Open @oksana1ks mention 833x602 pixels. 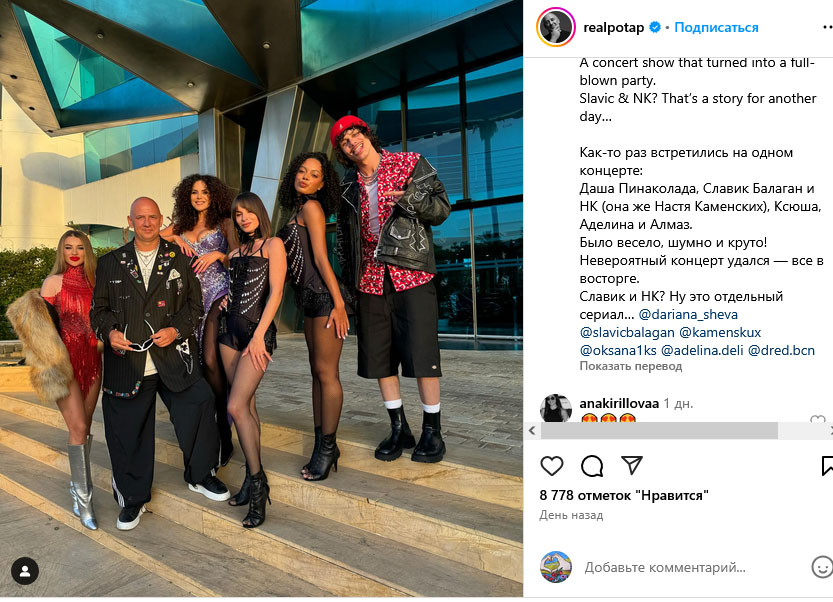click(x=618, y=351)
